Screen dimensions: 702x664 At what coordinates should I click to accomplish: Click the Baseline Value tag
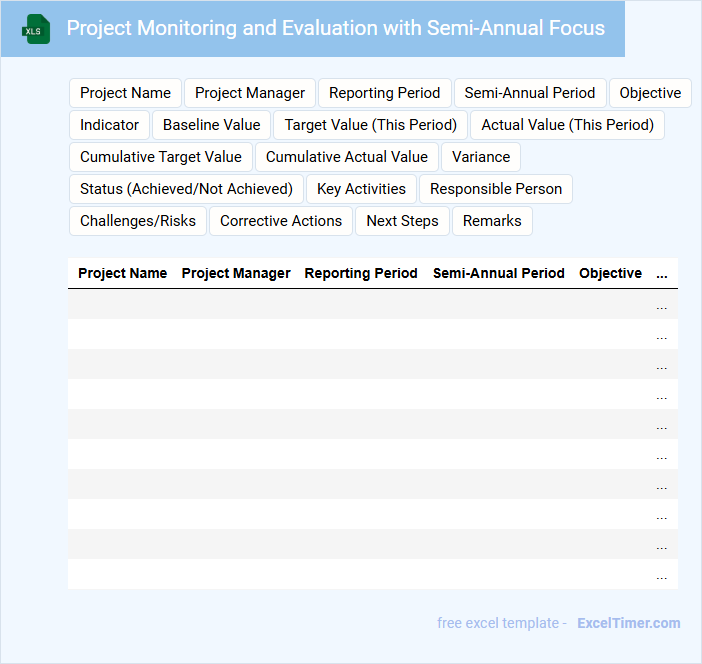[211, 125]
